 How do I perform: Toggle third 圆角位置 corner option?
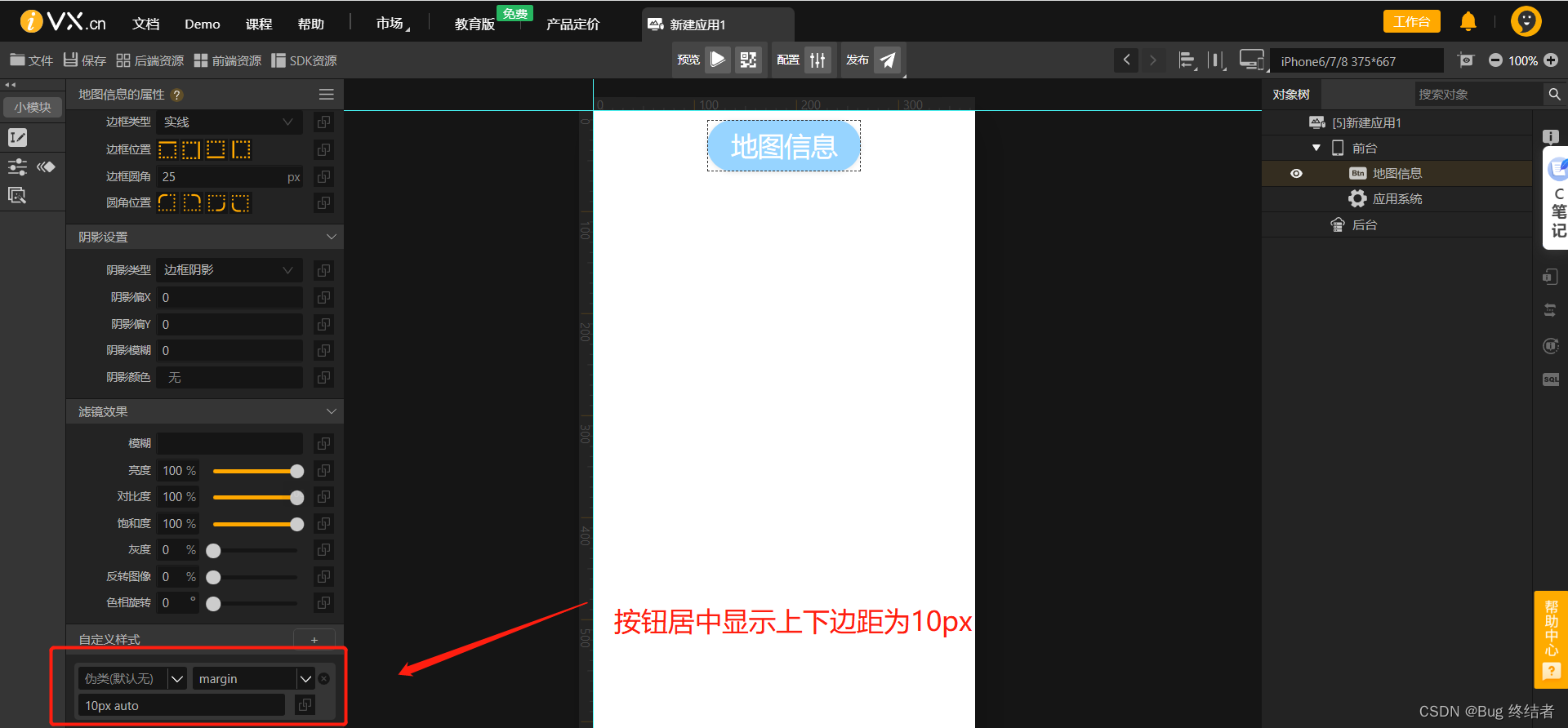[x=216, y=202]
